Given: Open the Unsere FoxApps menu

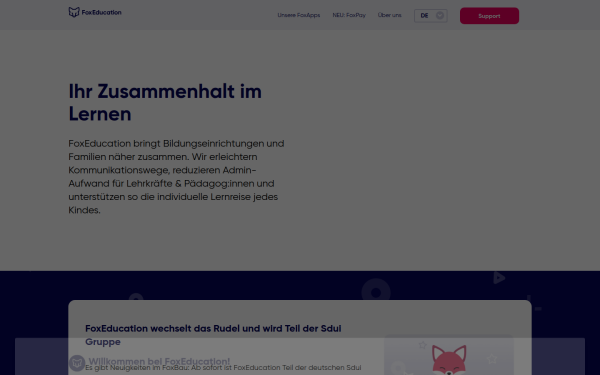Looking at the screenshot, I should click(x=299, y=15).
